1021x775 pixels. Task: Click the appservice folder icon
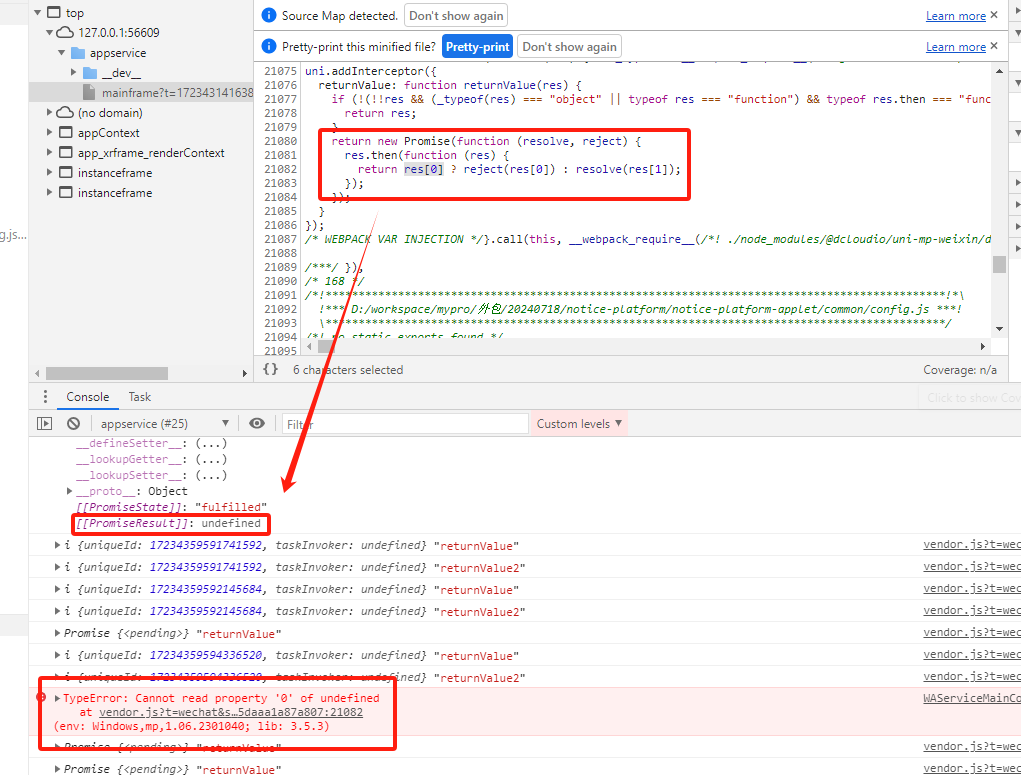coord(77,53)
